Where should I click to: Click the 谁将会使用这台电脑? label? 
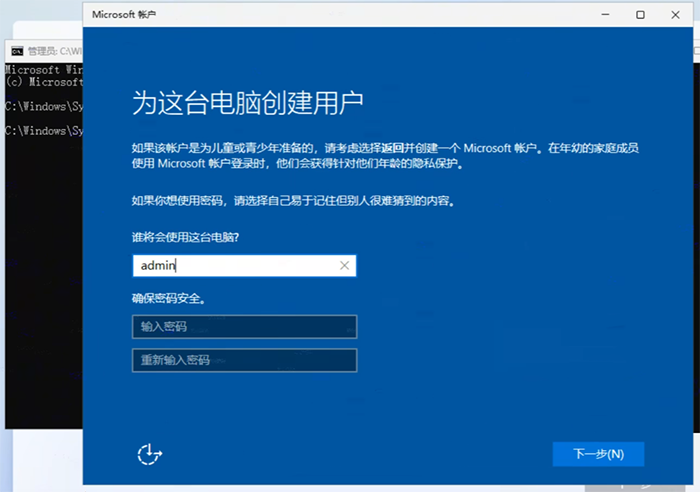185,237
